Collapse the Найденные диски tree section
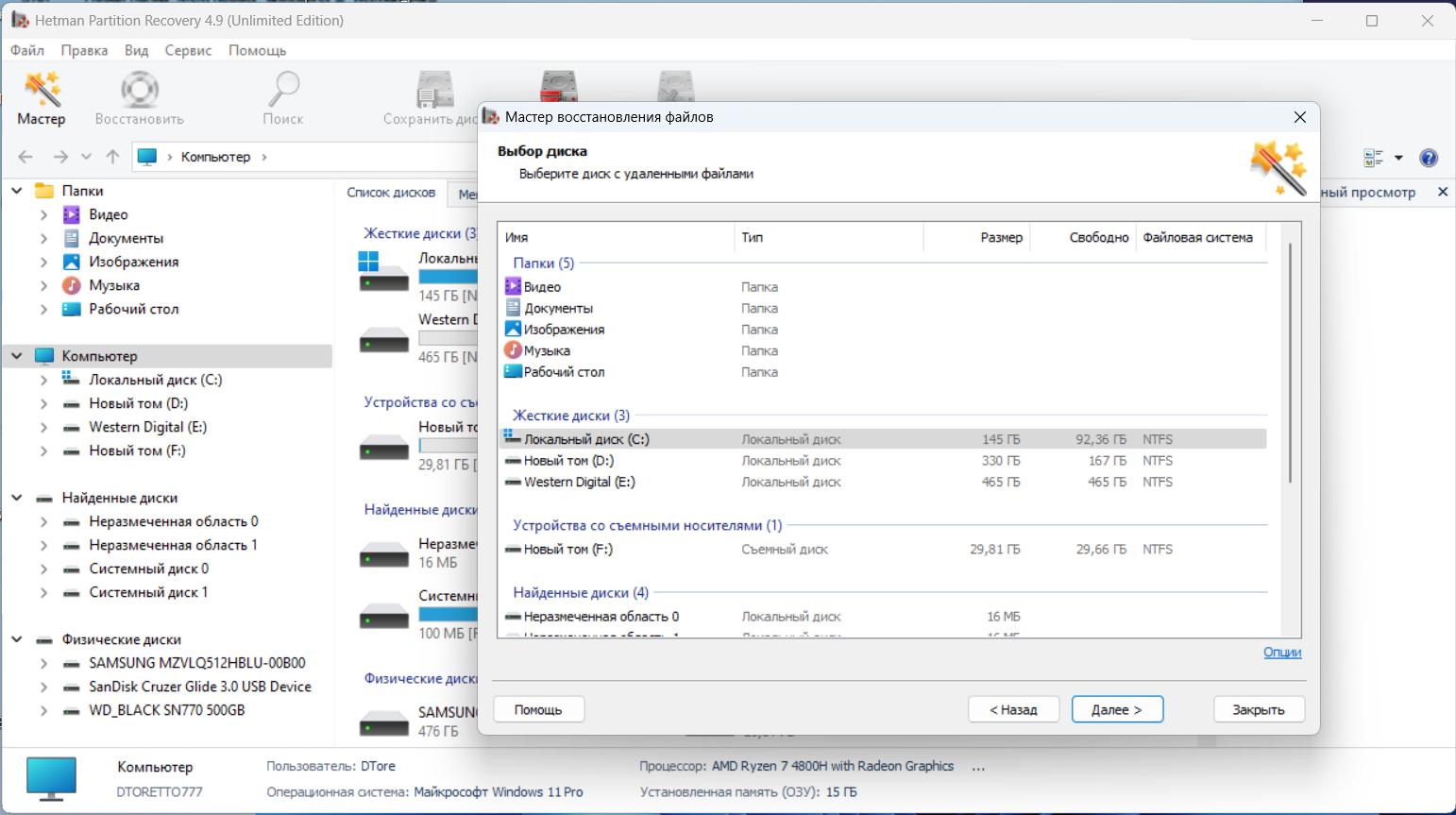This screenshot has height=815, width=1456. [x=17, y=498]
